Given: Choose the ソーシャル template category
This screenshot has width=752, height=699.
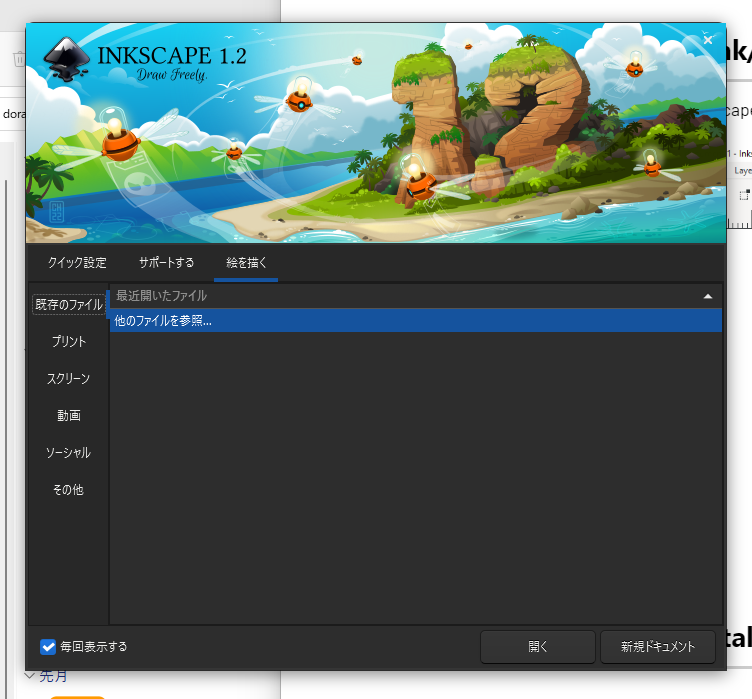Looking at the screenshot, I should pyautogui.click(x=69, y=452).
